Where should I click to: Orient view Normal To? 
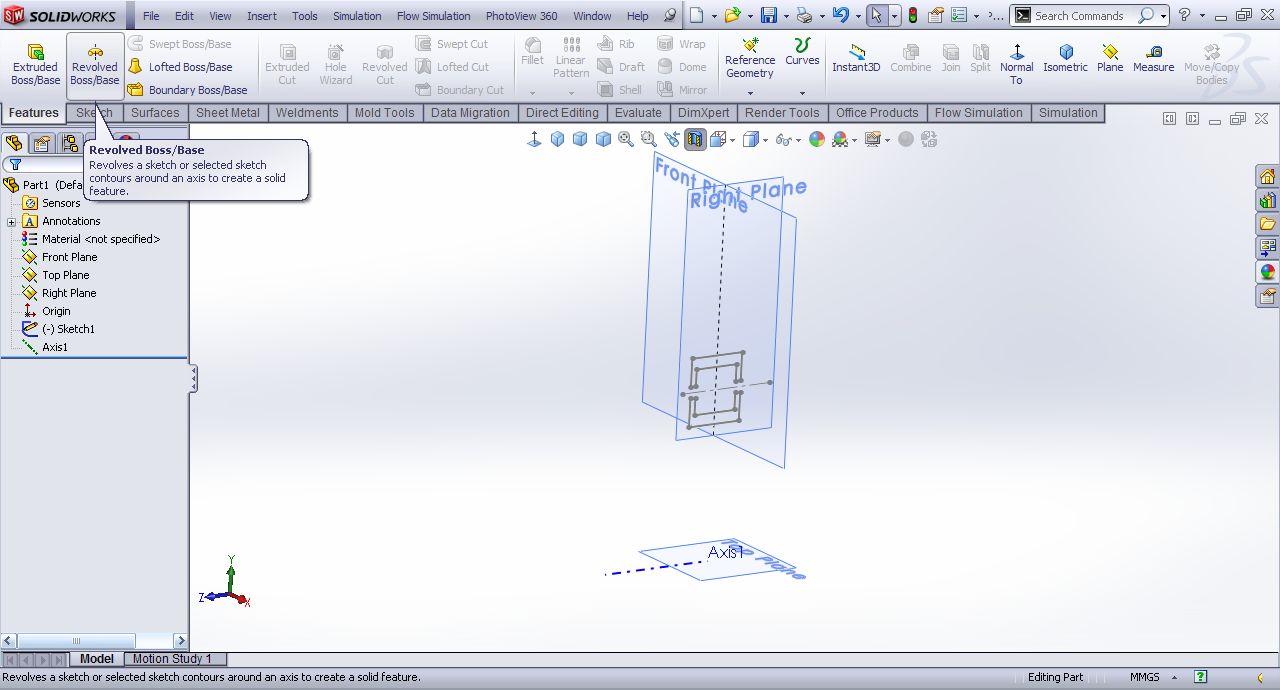click(1017, 65)
